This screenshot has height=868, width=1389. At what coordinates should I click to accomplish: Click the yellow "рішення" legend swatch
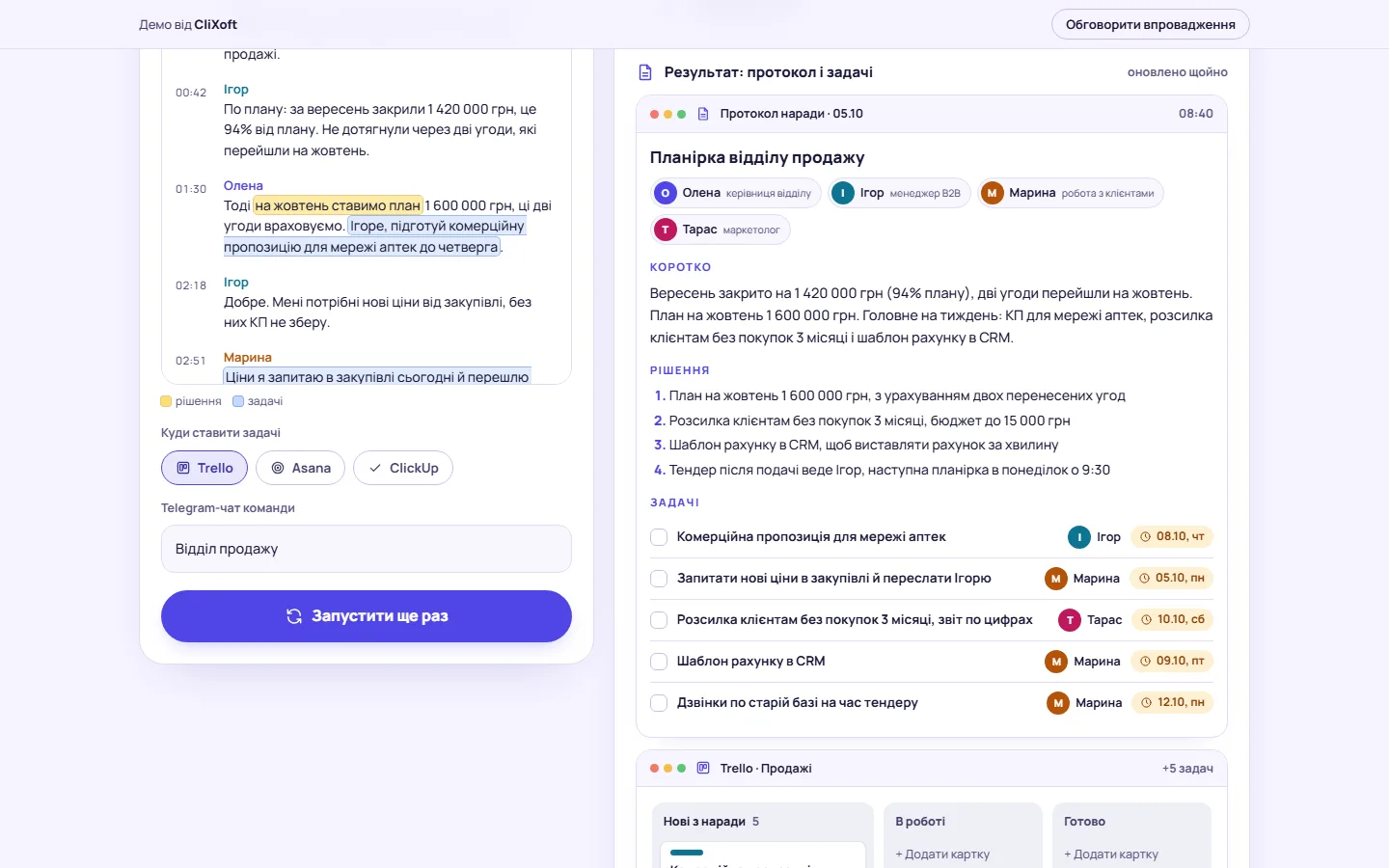pos(166,401)
